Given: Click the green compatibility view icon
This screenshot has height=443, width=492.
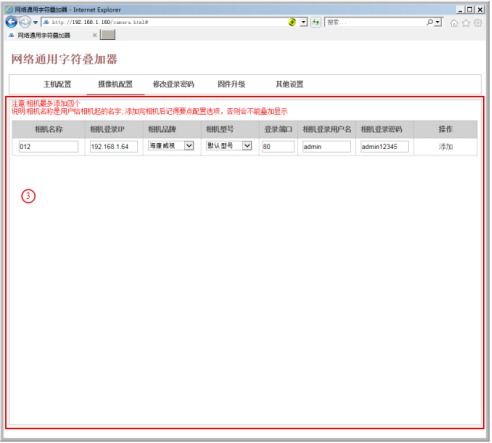Looking at the screenshot, I should click(292, 22).
